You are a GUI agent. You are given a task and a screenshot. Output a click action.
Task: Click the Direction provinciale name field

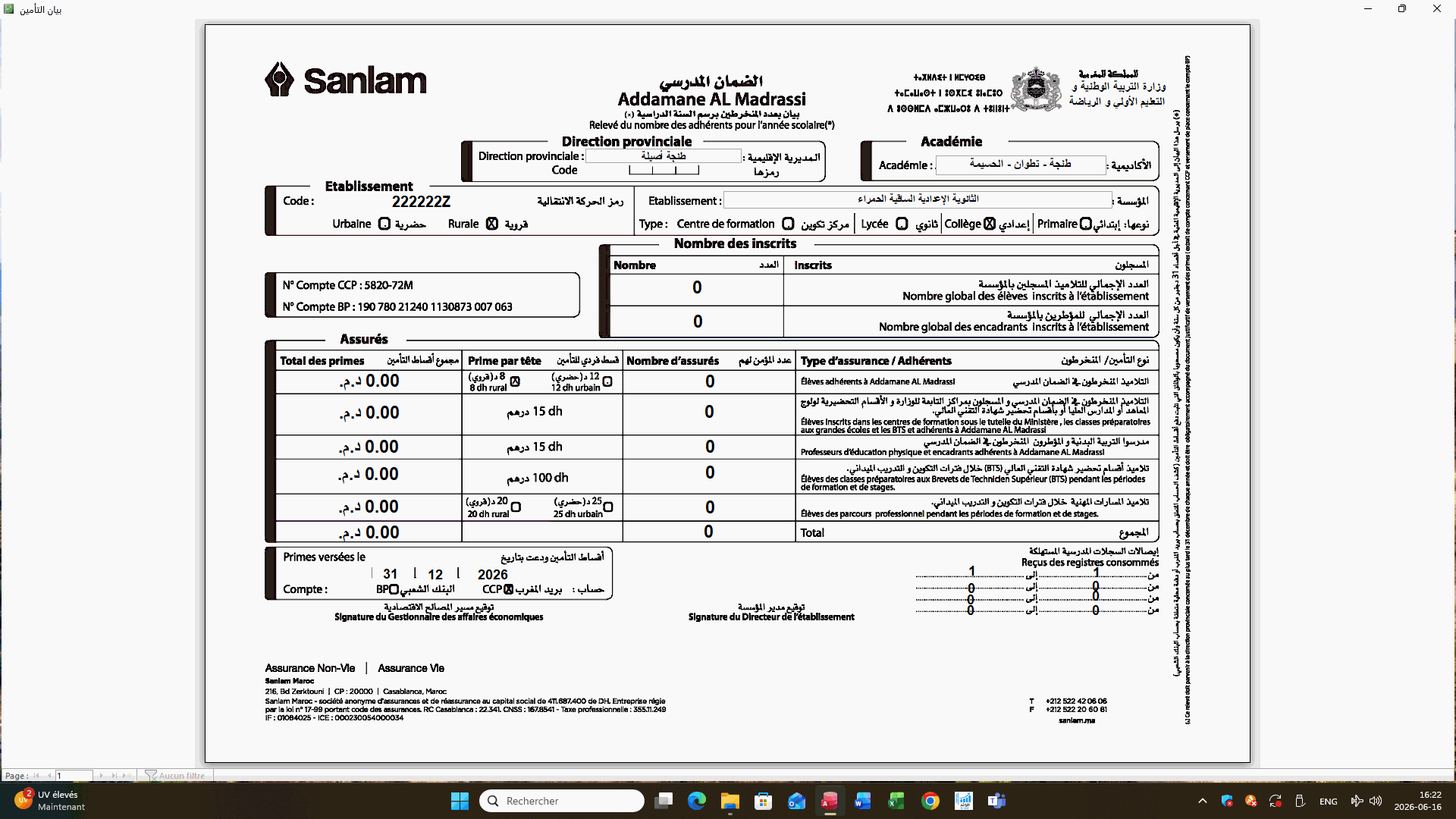[x=664, y=155]
